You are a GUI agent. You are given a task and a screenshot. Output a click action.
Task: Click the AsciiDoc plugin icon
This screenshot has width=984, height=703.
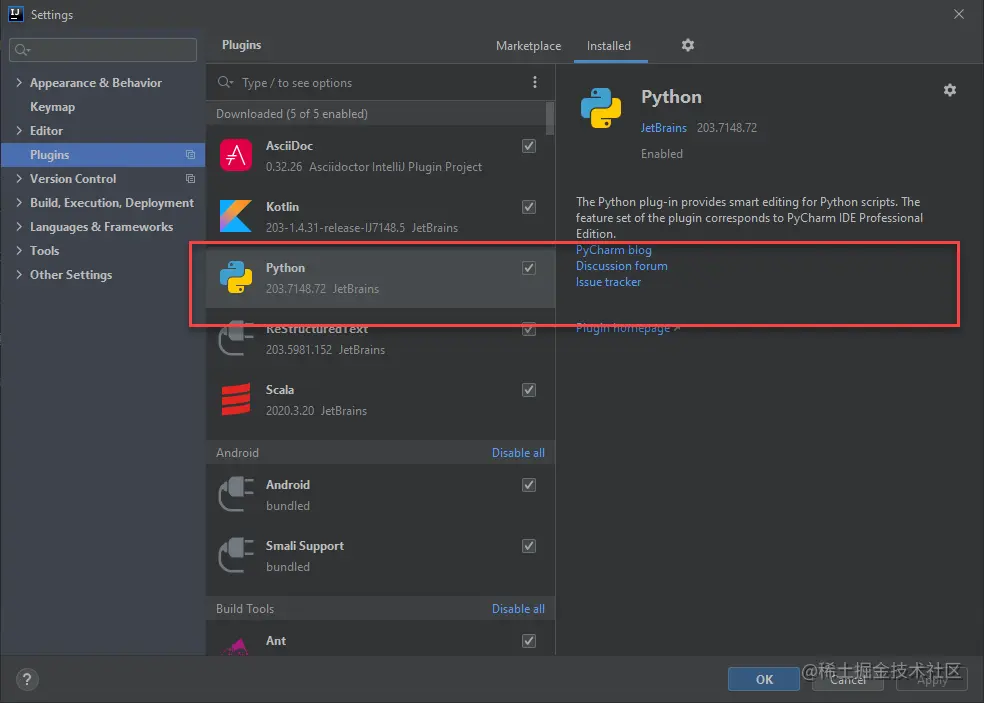[236, 155]
